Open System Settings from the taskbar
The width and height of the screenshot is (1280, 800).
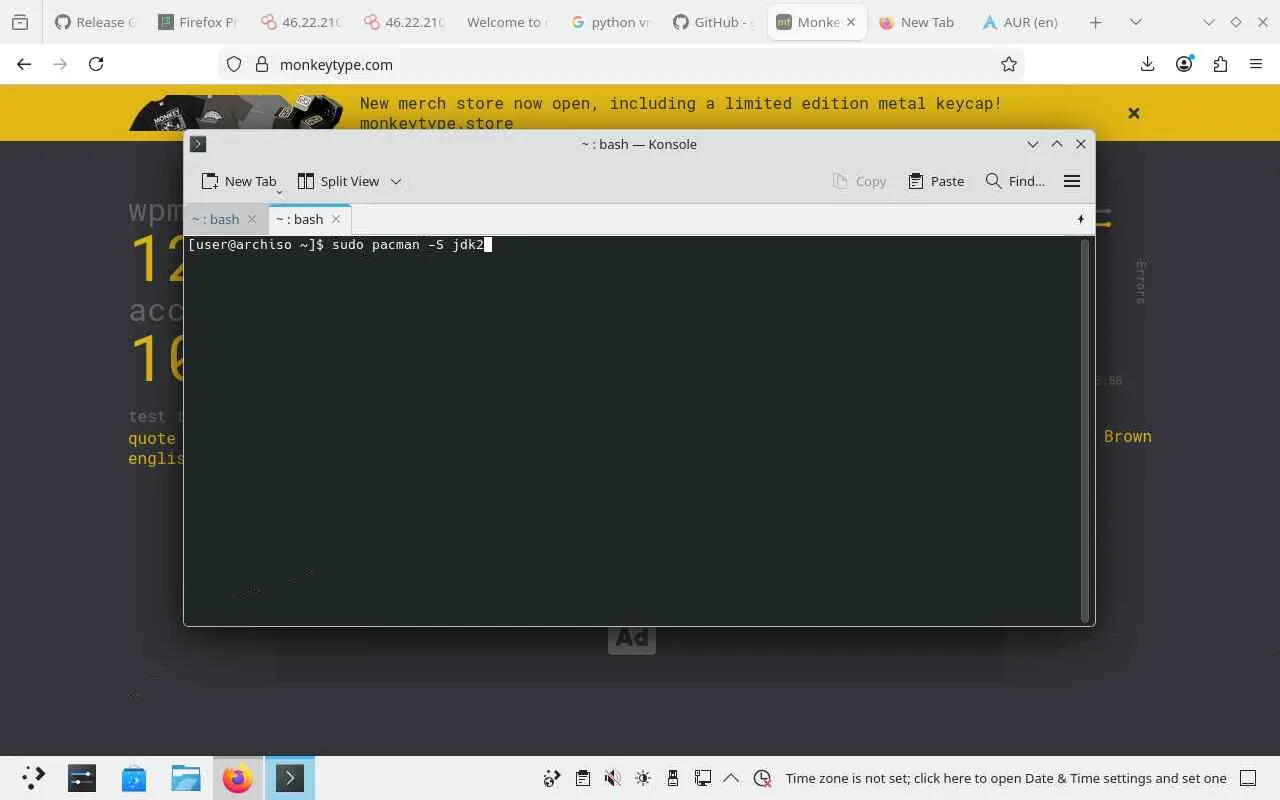(82, 778)
